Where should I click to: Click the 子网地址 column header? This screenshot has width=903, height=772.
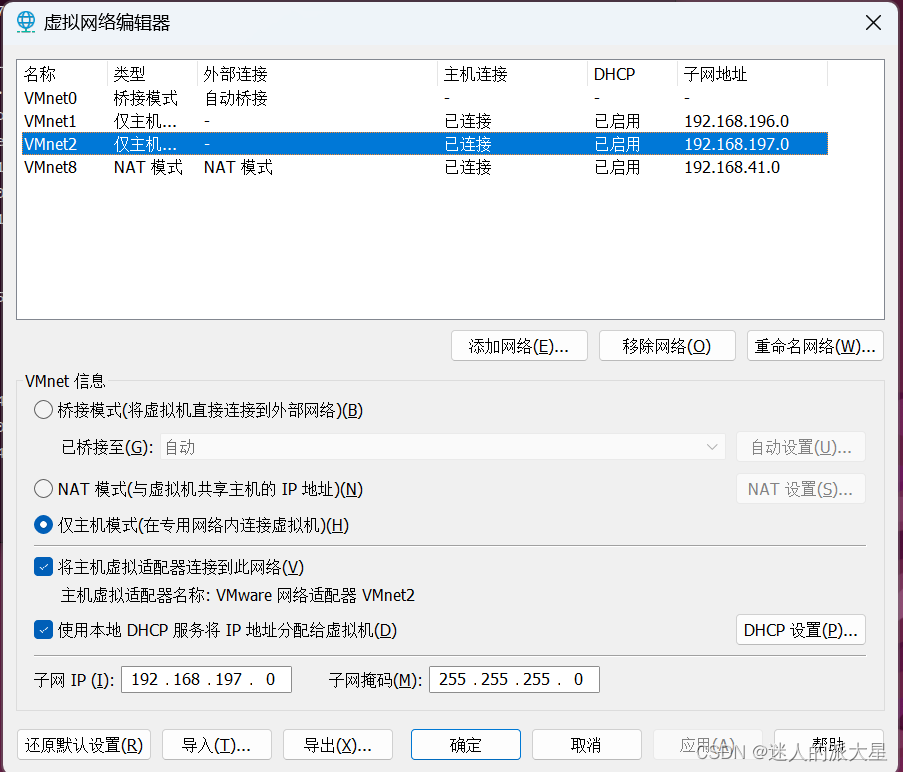(752, 74)
